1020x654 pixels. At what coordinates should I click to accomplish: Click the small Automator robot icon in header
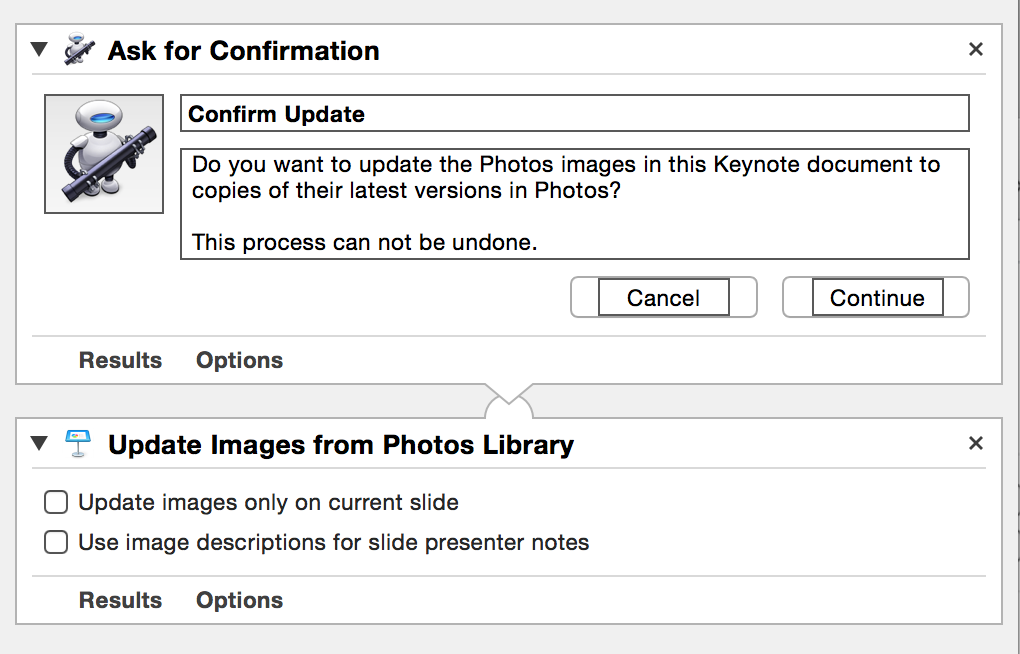click(x=79, y=49)
